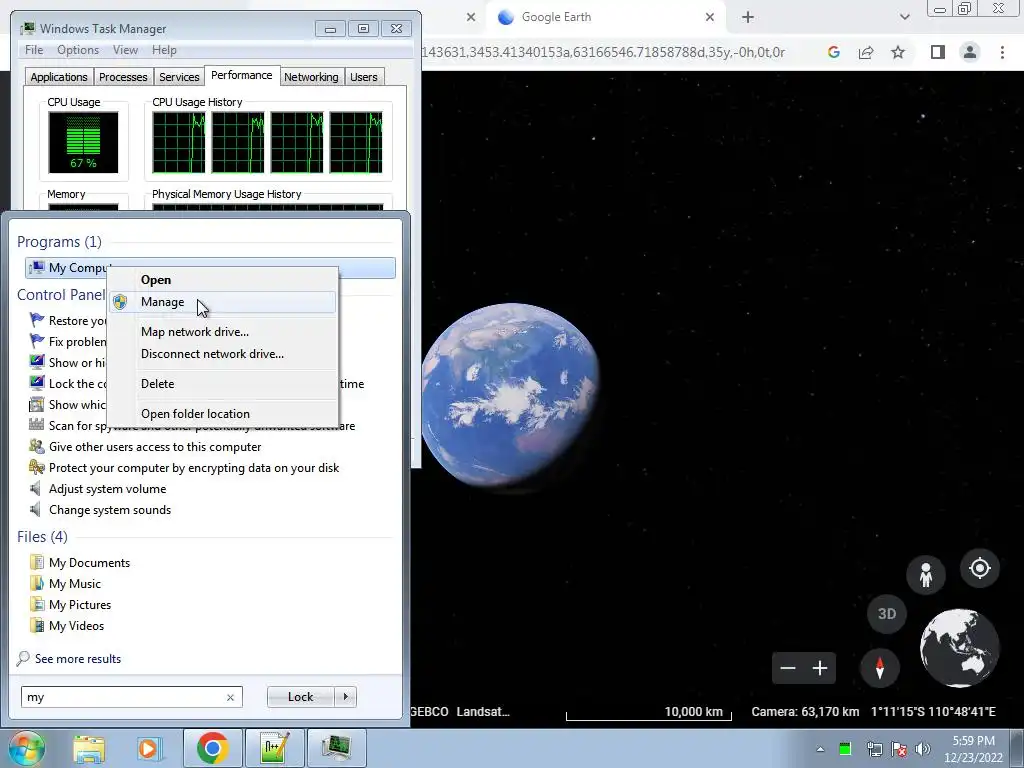The image size is (1024, 768).
Task: Toggle the 3D view button
Action: (887, 614)
